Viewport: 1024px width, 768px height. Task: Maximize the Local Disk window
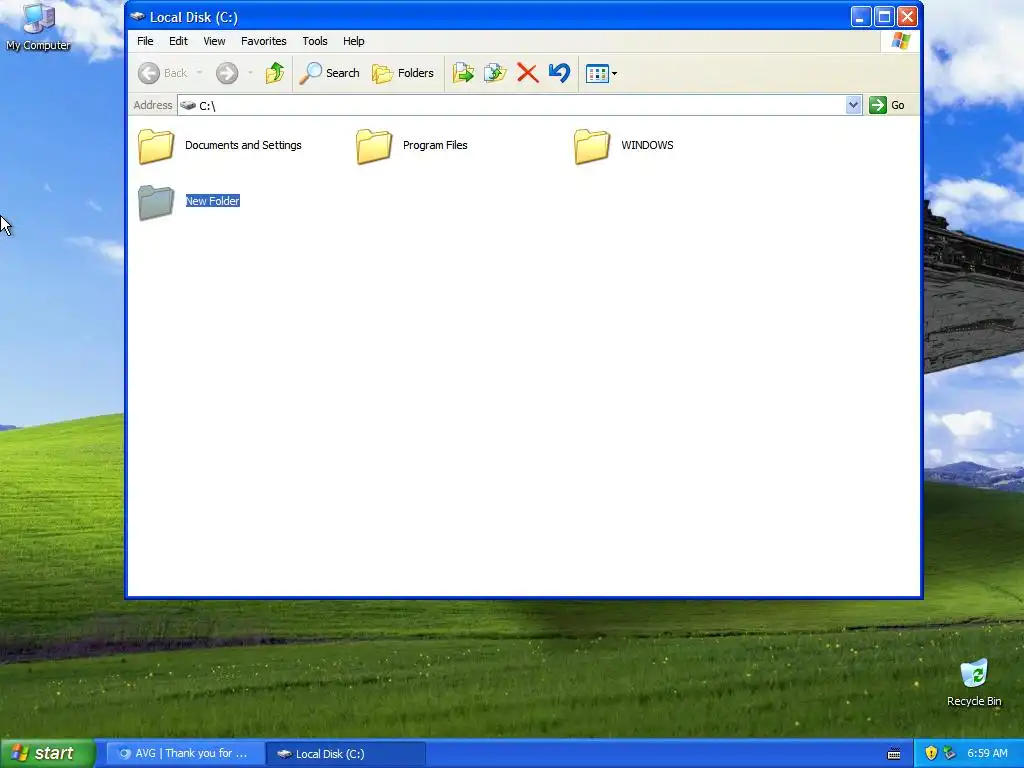pos(884,17)
